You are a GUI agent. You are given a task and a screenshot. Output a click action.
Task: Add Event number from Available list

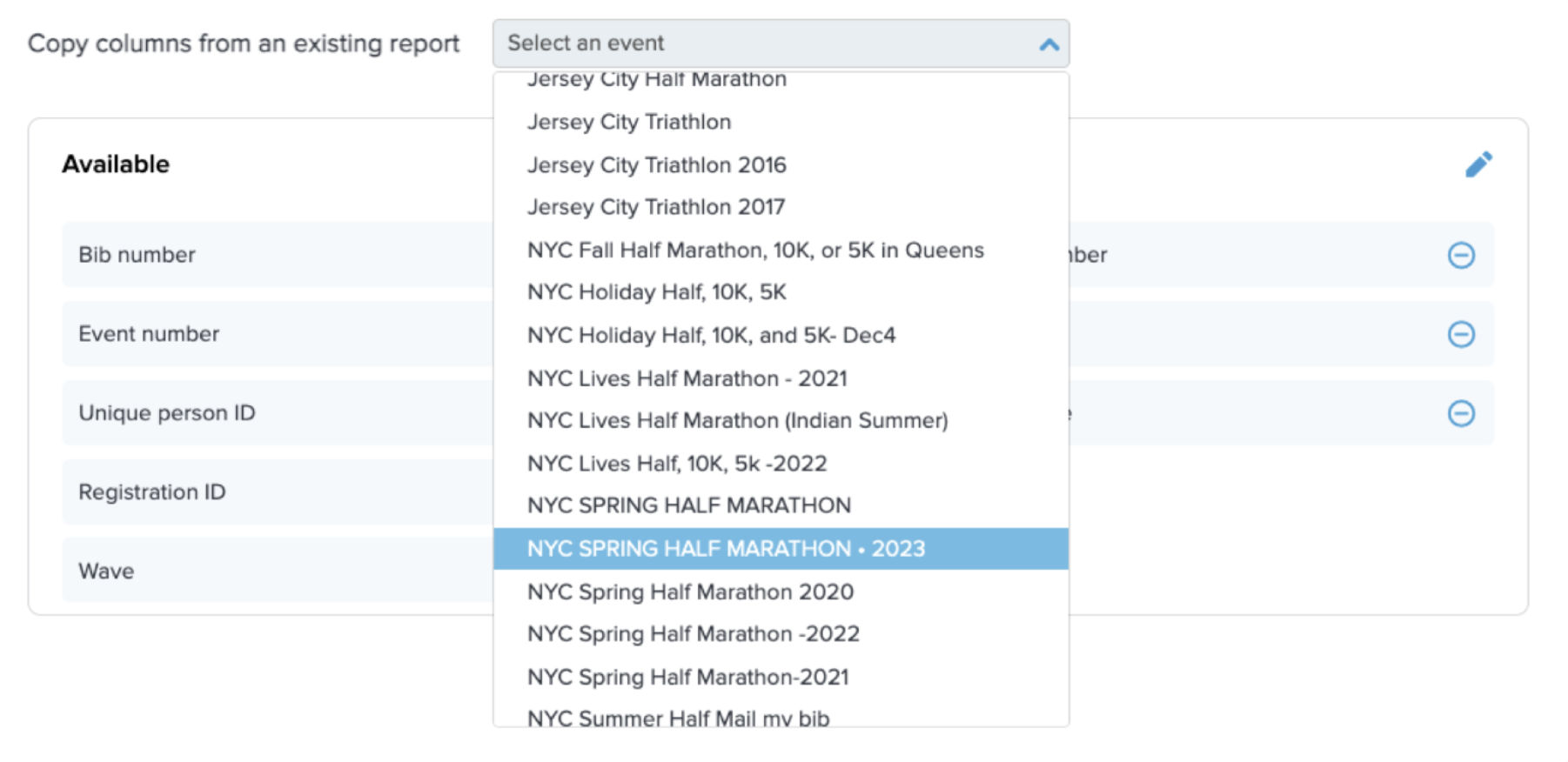(149, 334)
